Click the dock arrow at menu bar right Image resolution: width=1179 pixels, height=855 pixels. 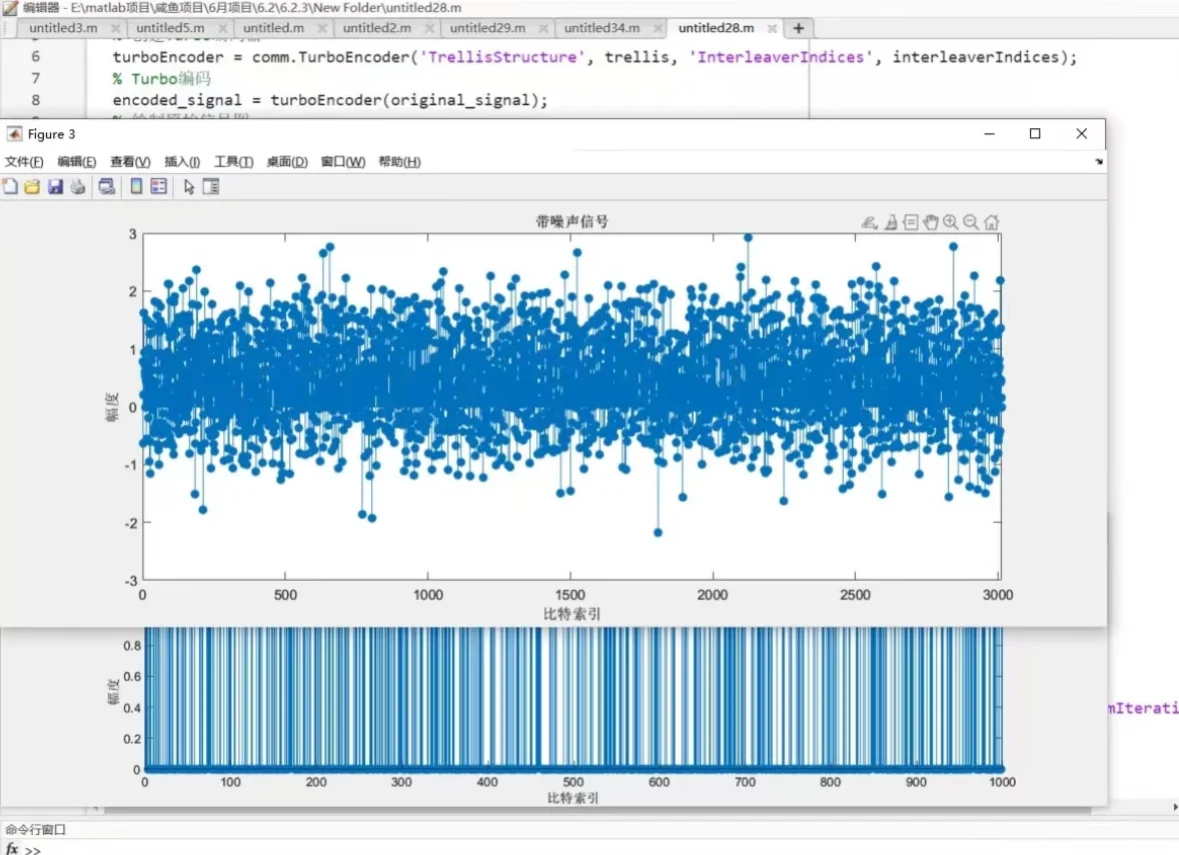[1099, 162]
